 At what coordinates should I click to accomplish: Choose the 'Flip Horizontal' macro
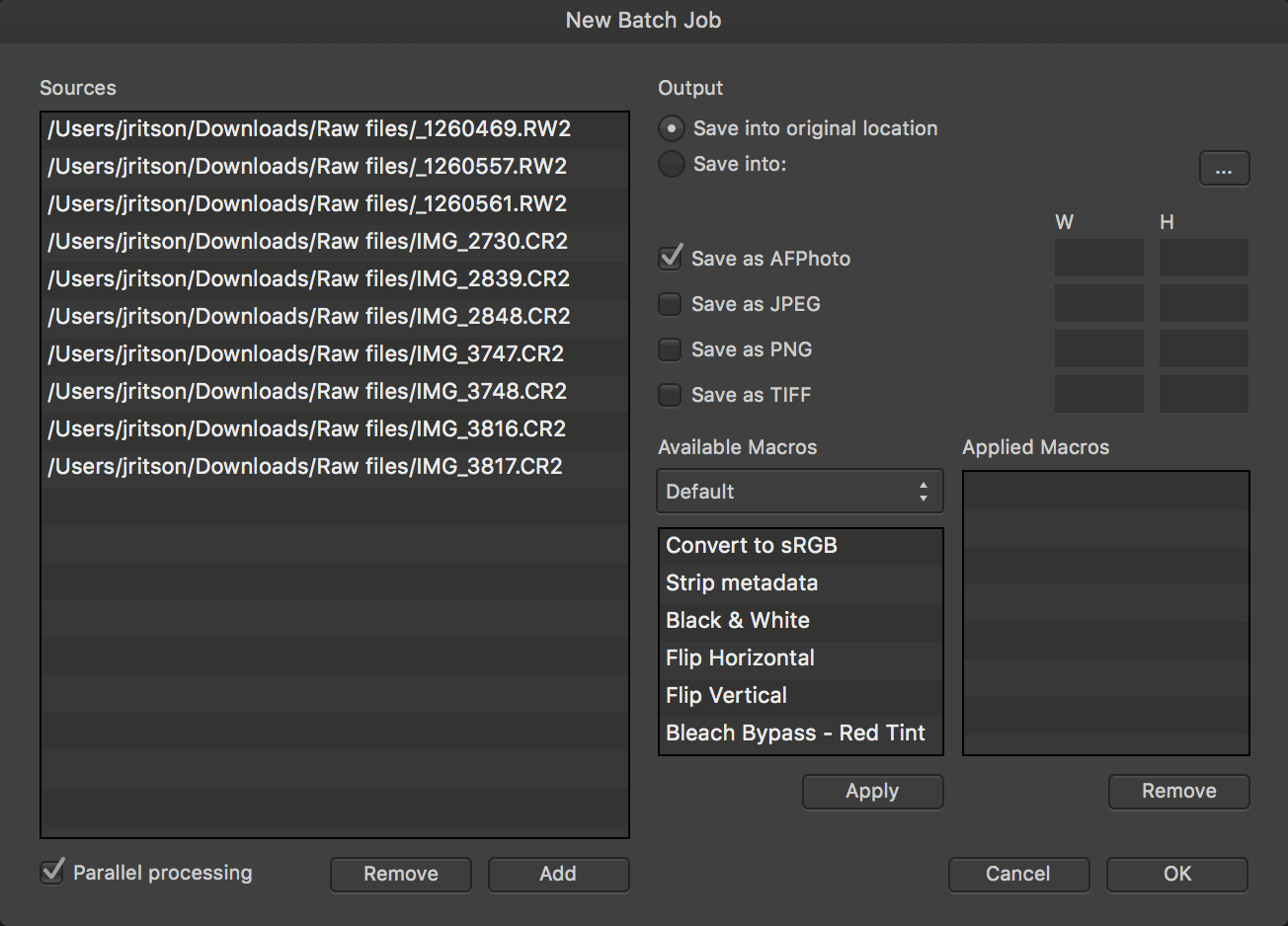pyautogui.click(x=740, y=658)
